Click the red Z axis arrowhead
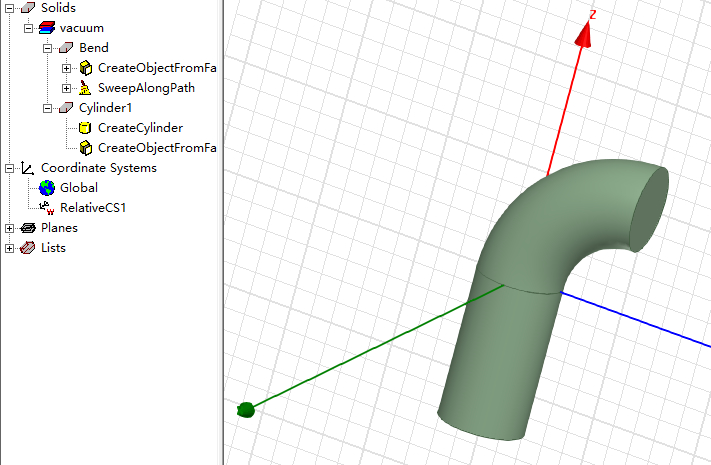Image resolution: width=711 pixels, height=465 pixels. pos(584,34)
